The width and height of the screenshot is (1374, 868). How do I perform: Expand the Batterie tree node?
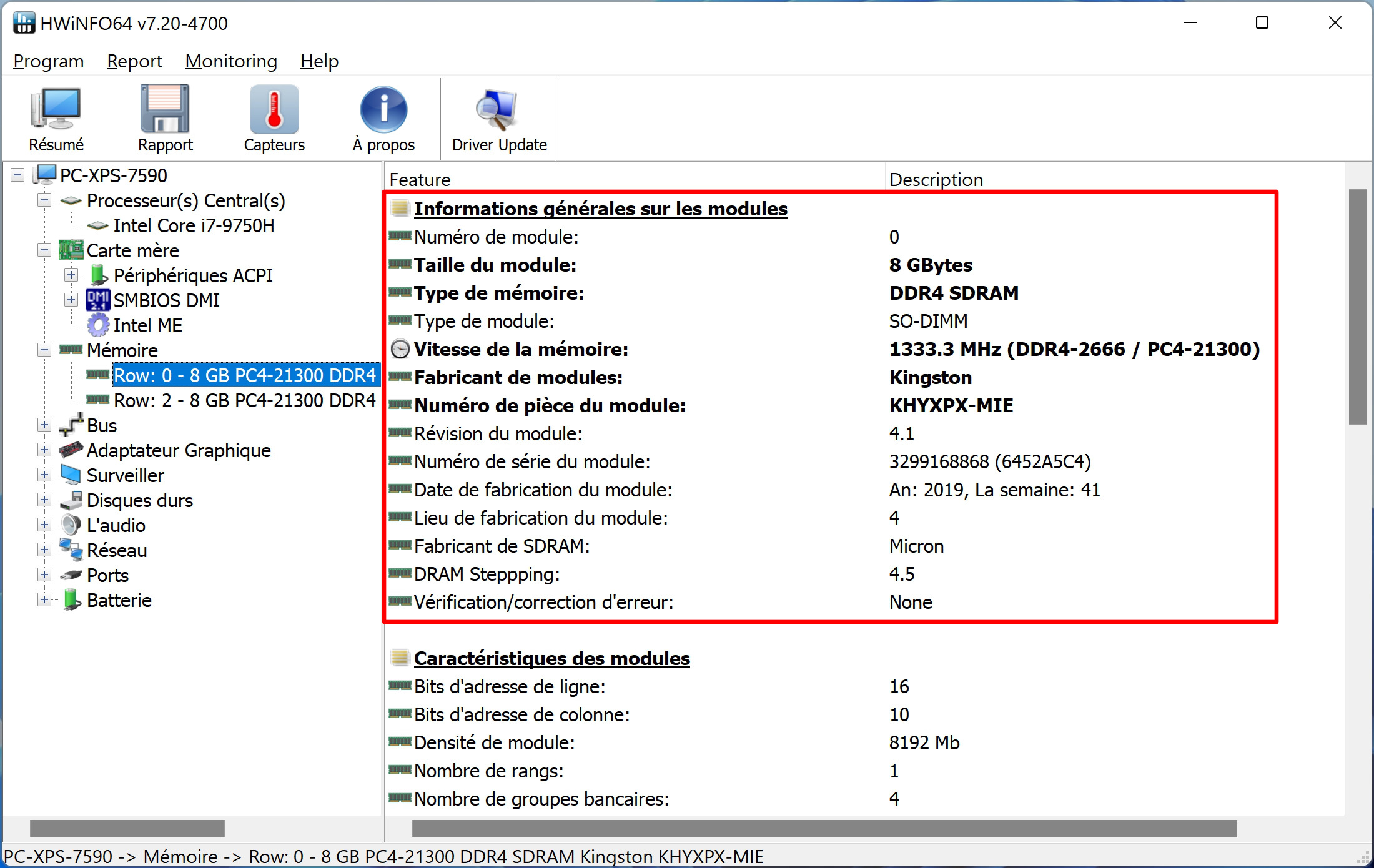tap(44, 600)
